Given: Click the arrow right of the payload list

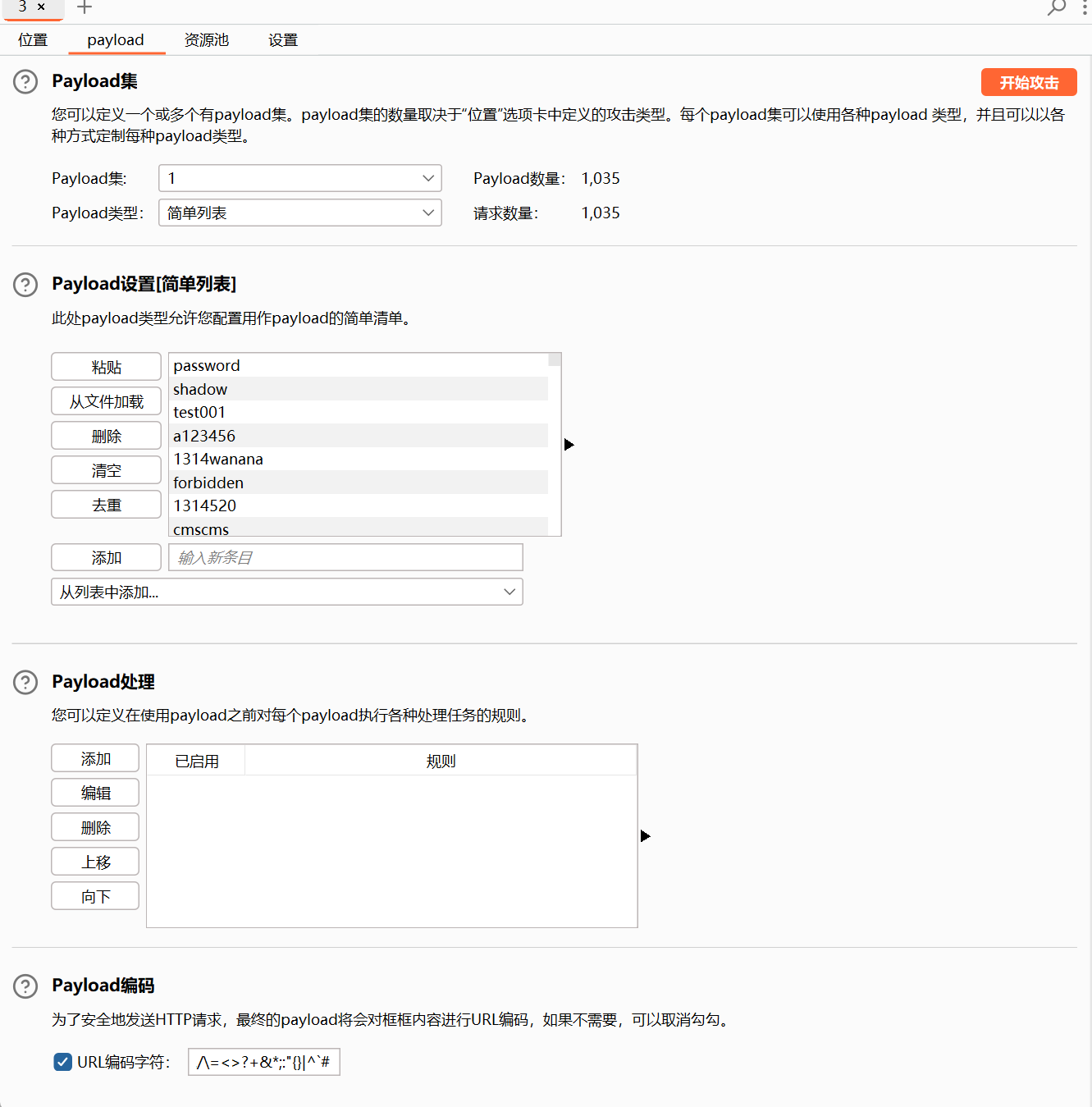Looking at the screenshot, I should pyautogui.click(x=569, y=444).
